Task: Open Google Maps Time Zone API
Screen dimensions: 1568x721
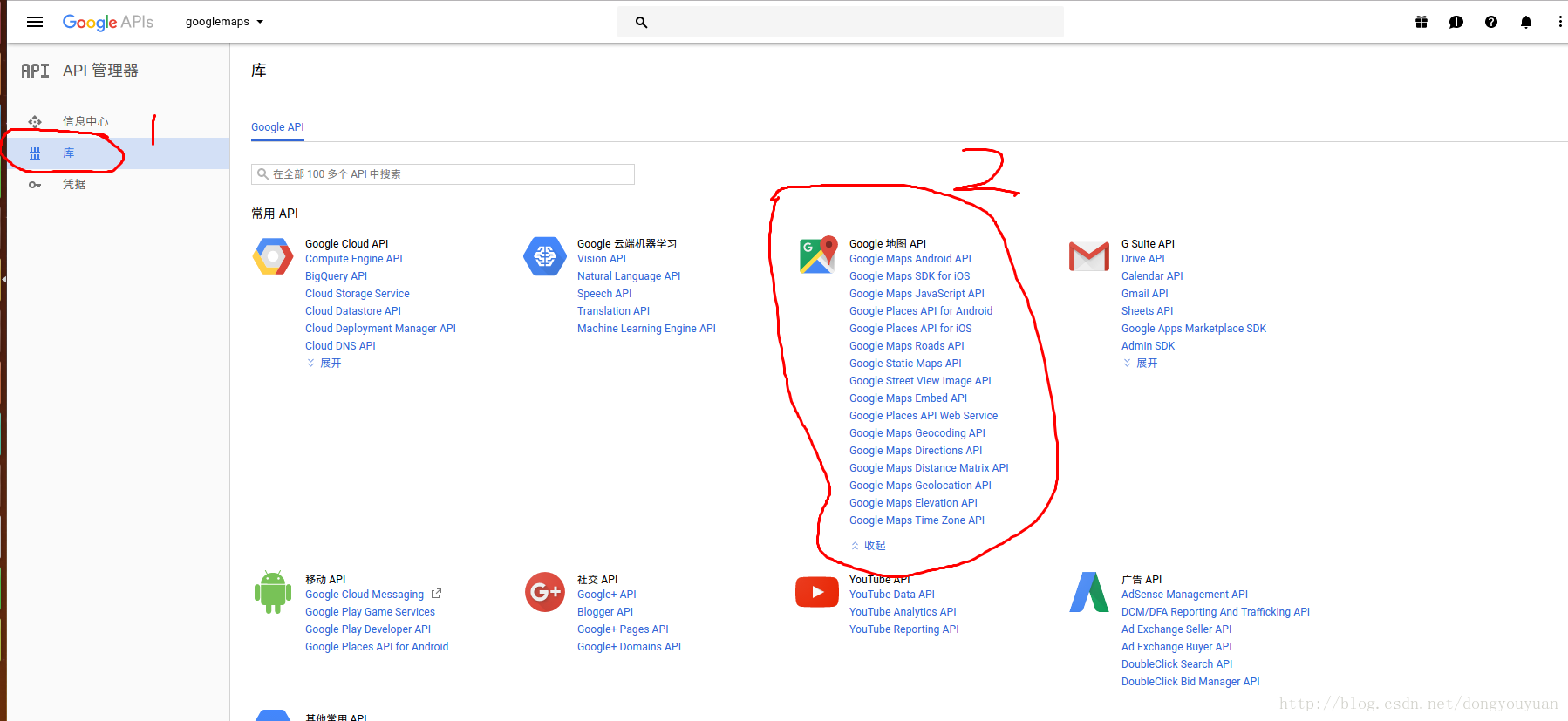Action: (917, 520)
